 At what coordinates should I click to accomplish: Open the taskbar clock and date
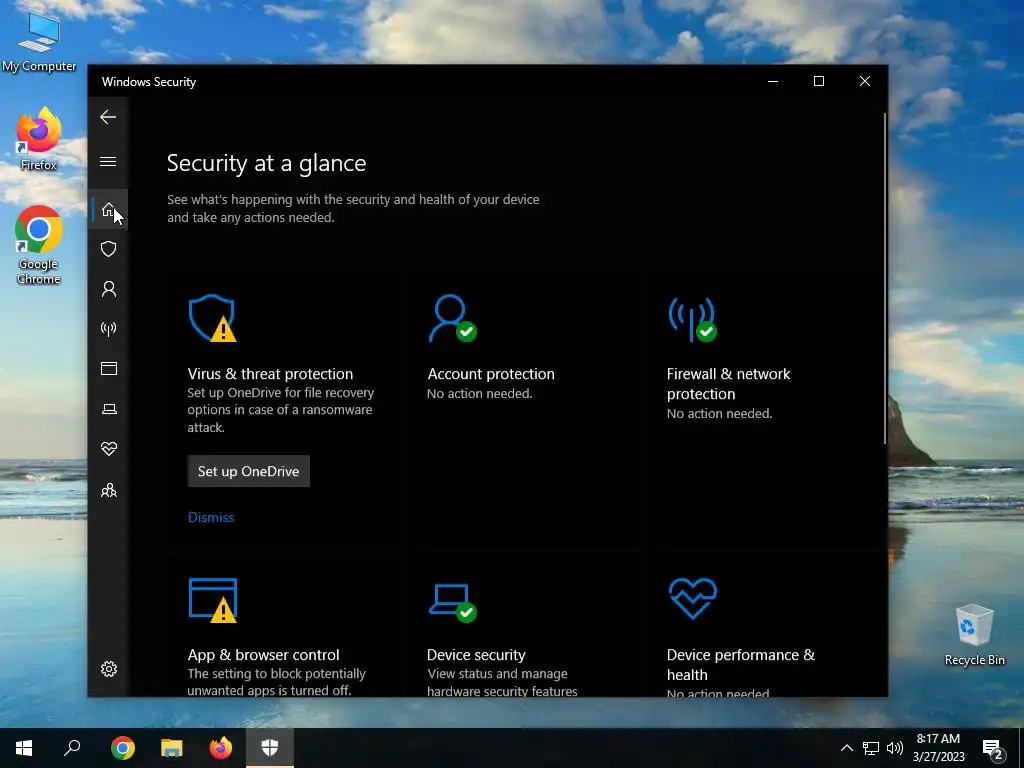938,748
